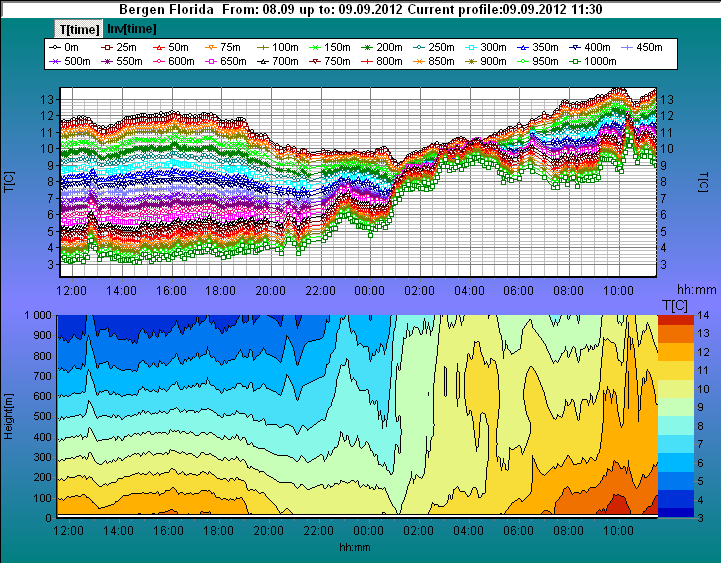Click the Bergen Florida chart title

[166, 8]
